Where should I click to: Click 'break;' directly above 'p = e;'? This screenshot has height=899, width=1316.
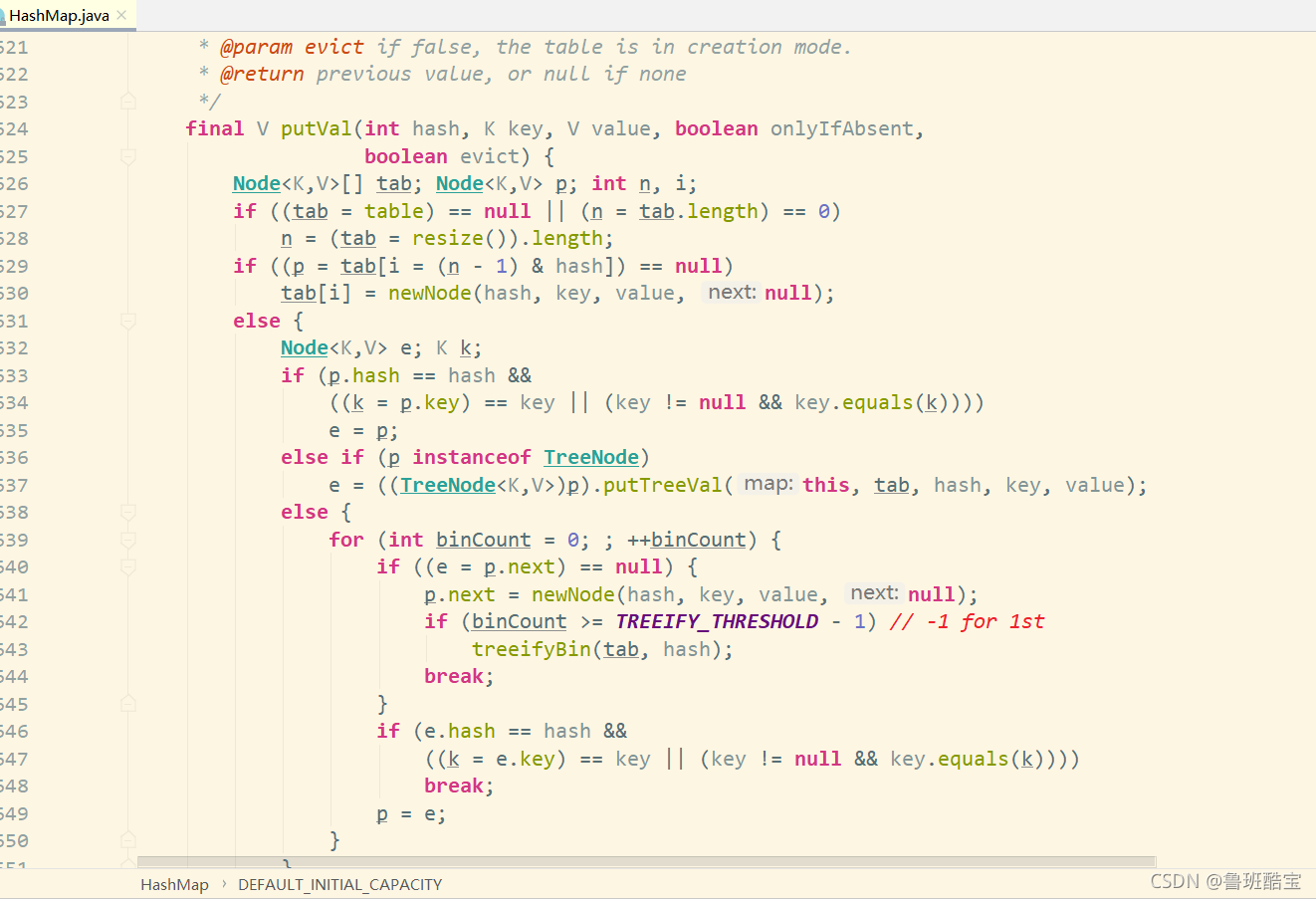[x=459, y=786]
